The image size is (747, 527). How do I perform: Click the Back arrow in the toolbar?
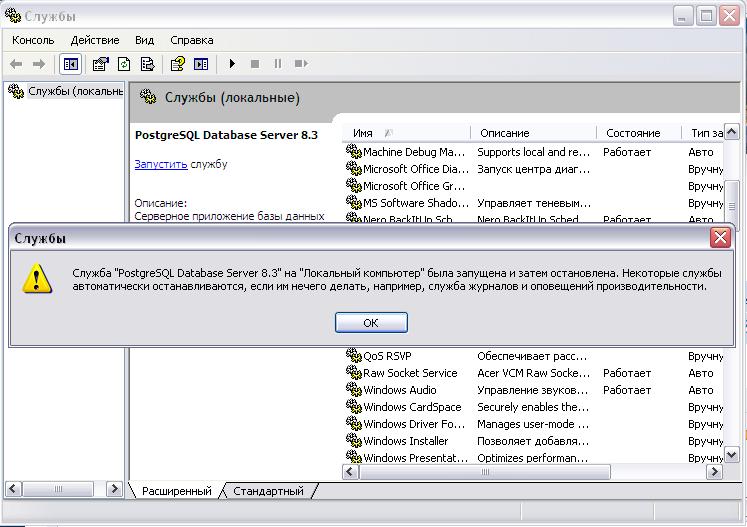(x=16, y=64)
